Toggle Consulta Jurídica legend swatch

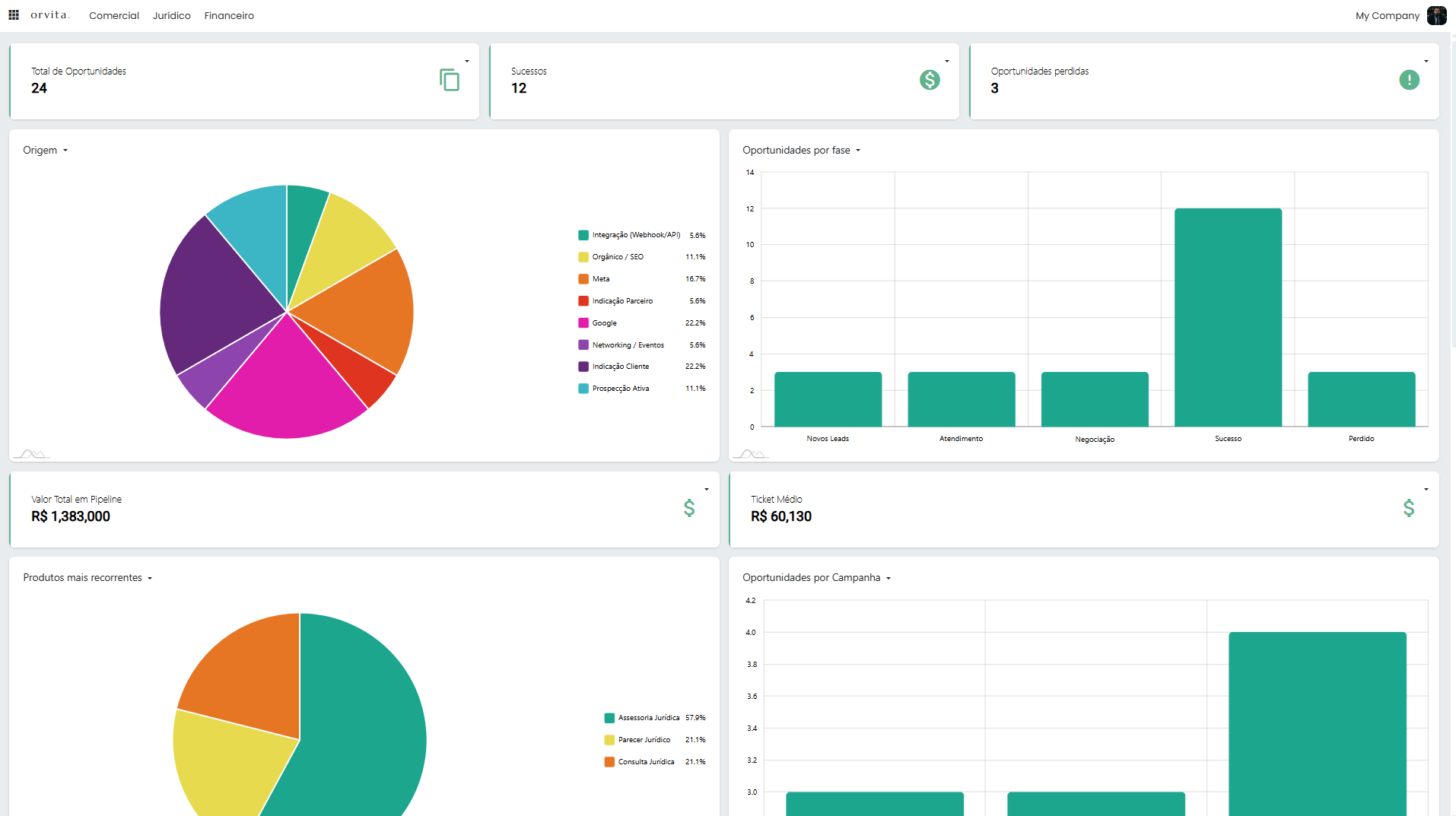coord(609,762)
